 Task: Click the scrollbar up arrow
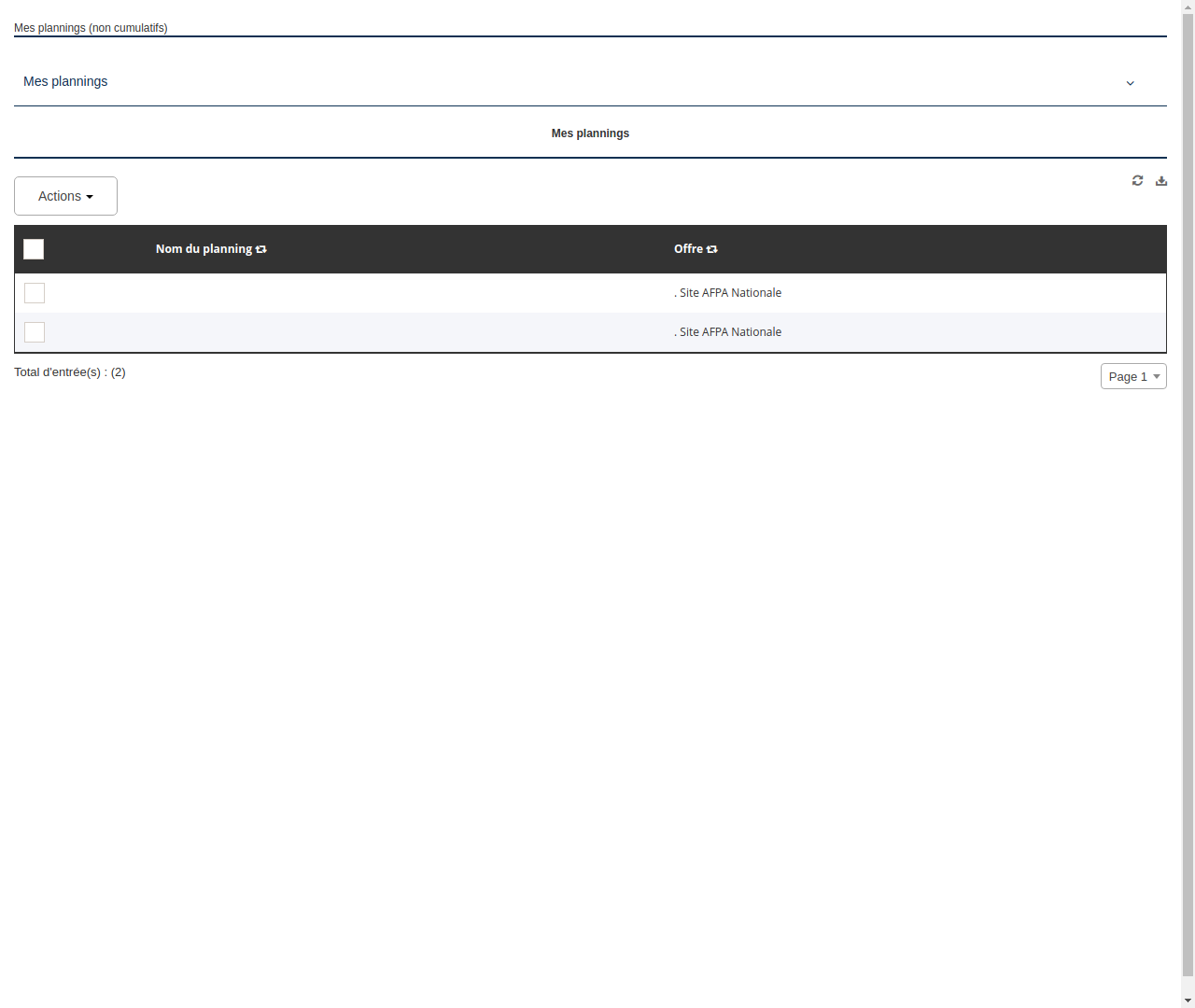[1188, 6]
